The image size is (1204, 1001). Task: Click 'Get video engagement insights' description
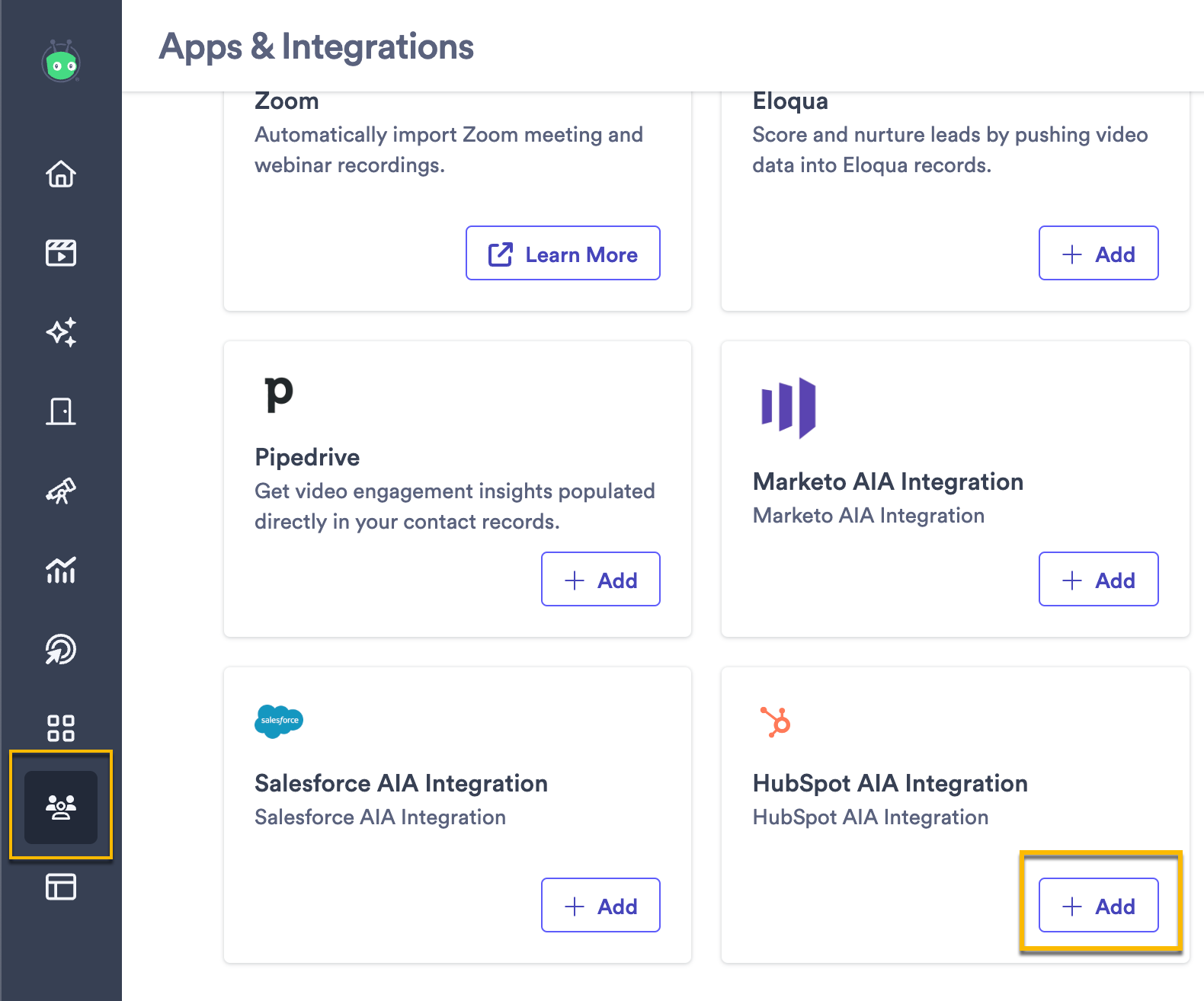(x=455, y=506)
